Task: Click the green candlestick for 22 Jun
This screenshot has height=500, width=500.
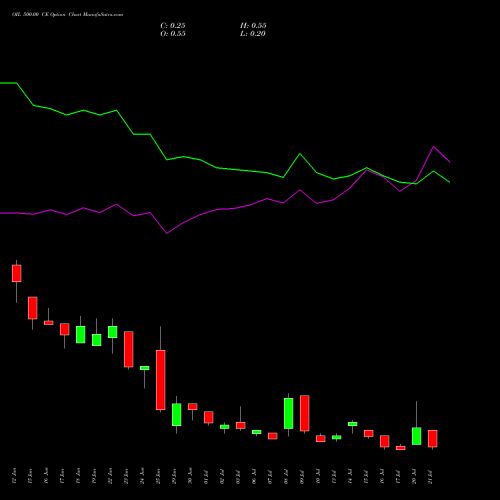Action: [113, 332]
